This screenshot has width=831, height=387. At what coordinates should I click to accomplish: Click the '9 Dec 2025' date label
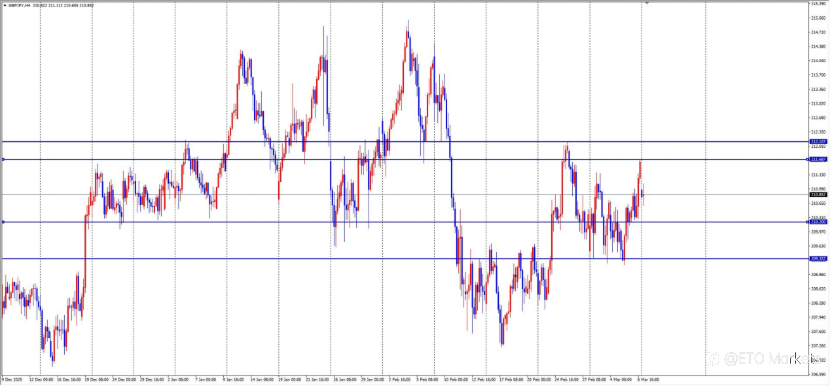pos(11,380)
